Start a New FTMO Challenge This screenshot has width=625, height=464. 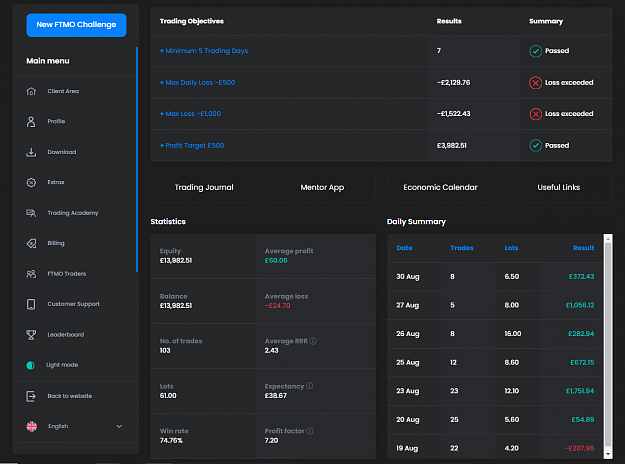[76, 25]
